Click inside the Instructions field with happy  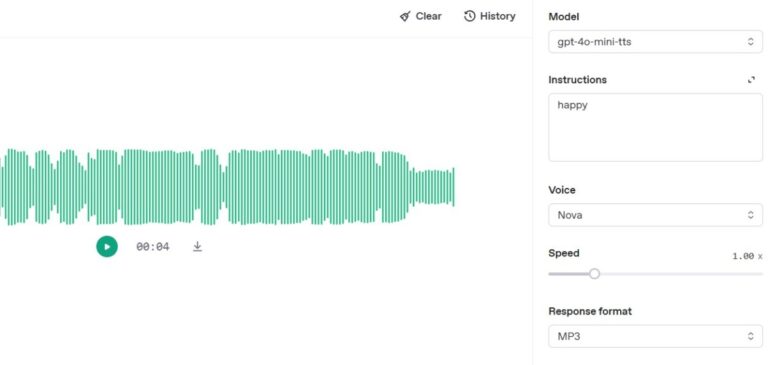click(655, 127)
